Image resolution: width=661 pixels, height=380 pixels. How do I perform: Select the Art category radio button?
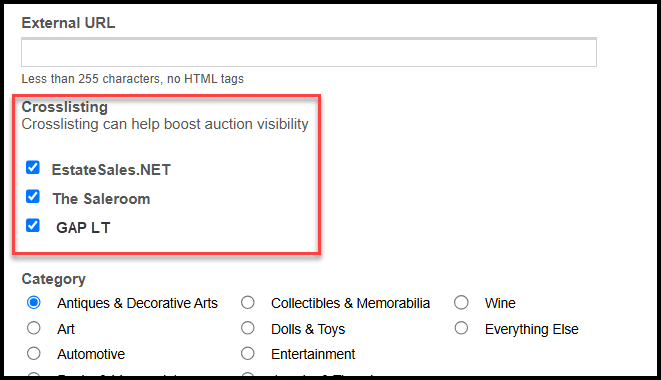[34, 328]
